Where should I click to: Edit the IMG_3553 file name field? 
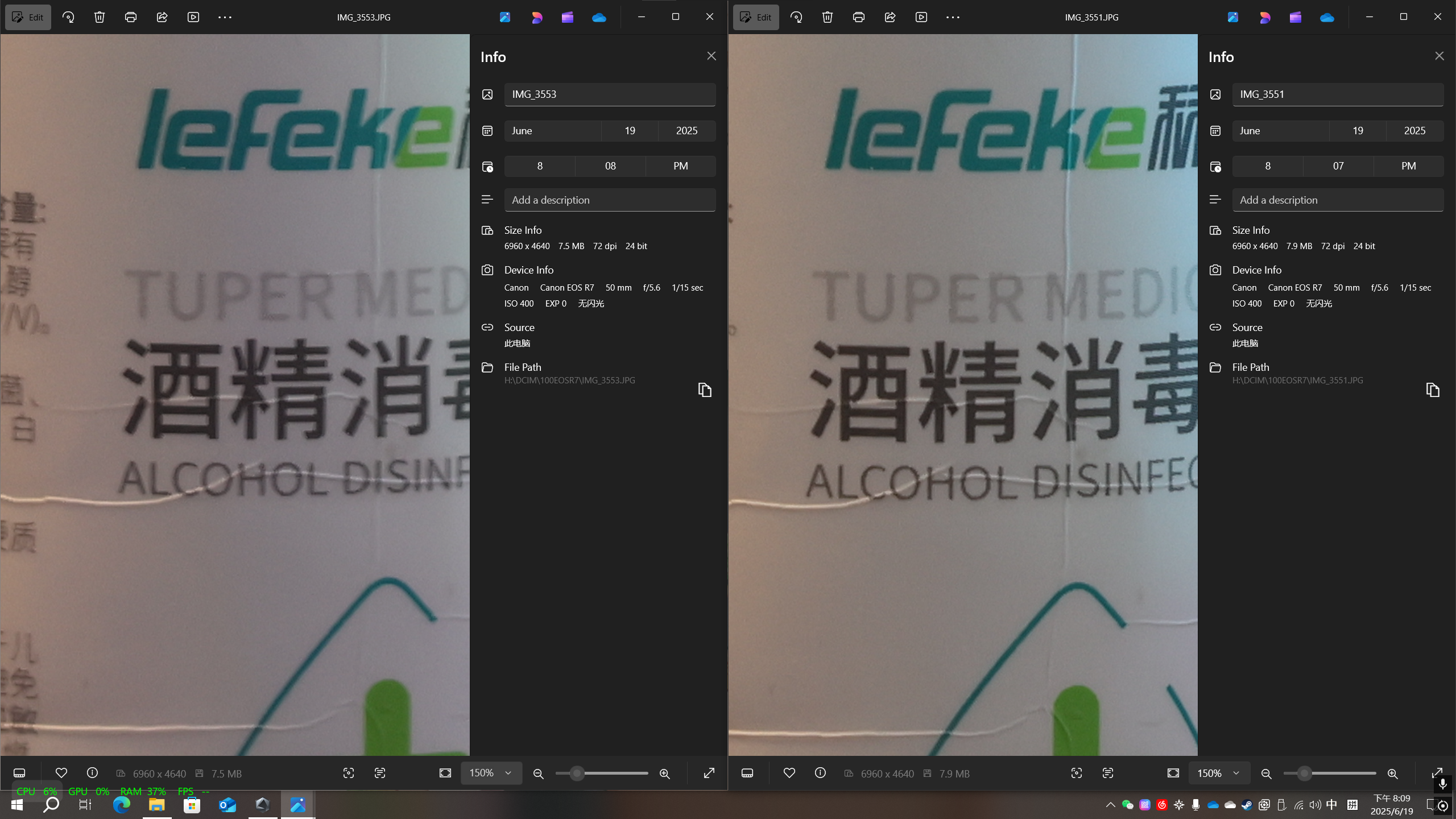tap(610, 94)
